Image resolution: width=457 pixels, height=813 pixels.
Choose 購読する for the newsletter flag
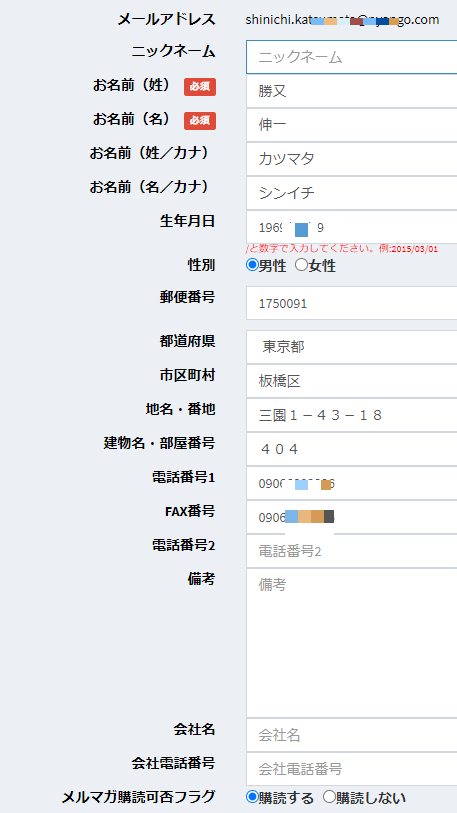[x=252, y=797]
